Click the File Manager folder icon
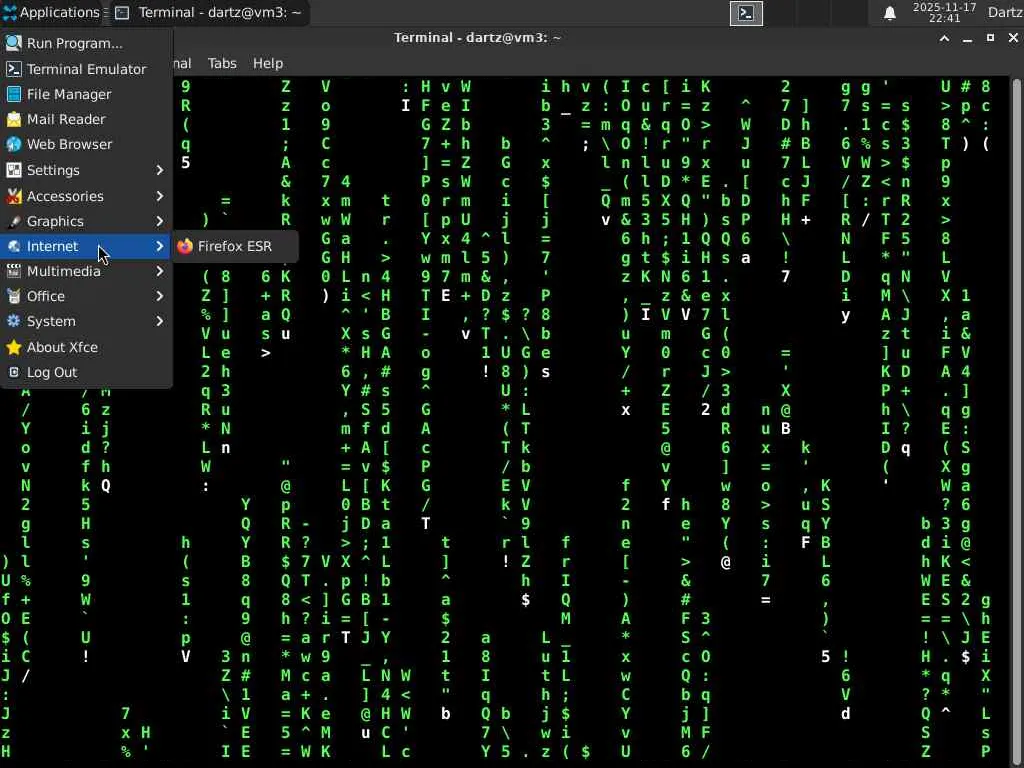1024x768 pixels. tap(14, 94)
